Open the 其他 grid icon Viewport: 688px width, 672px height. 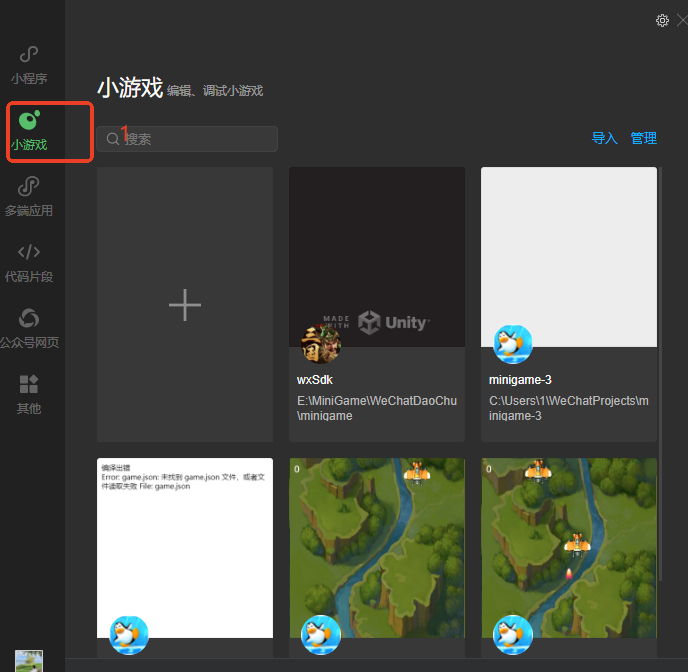tap(29, 384)
